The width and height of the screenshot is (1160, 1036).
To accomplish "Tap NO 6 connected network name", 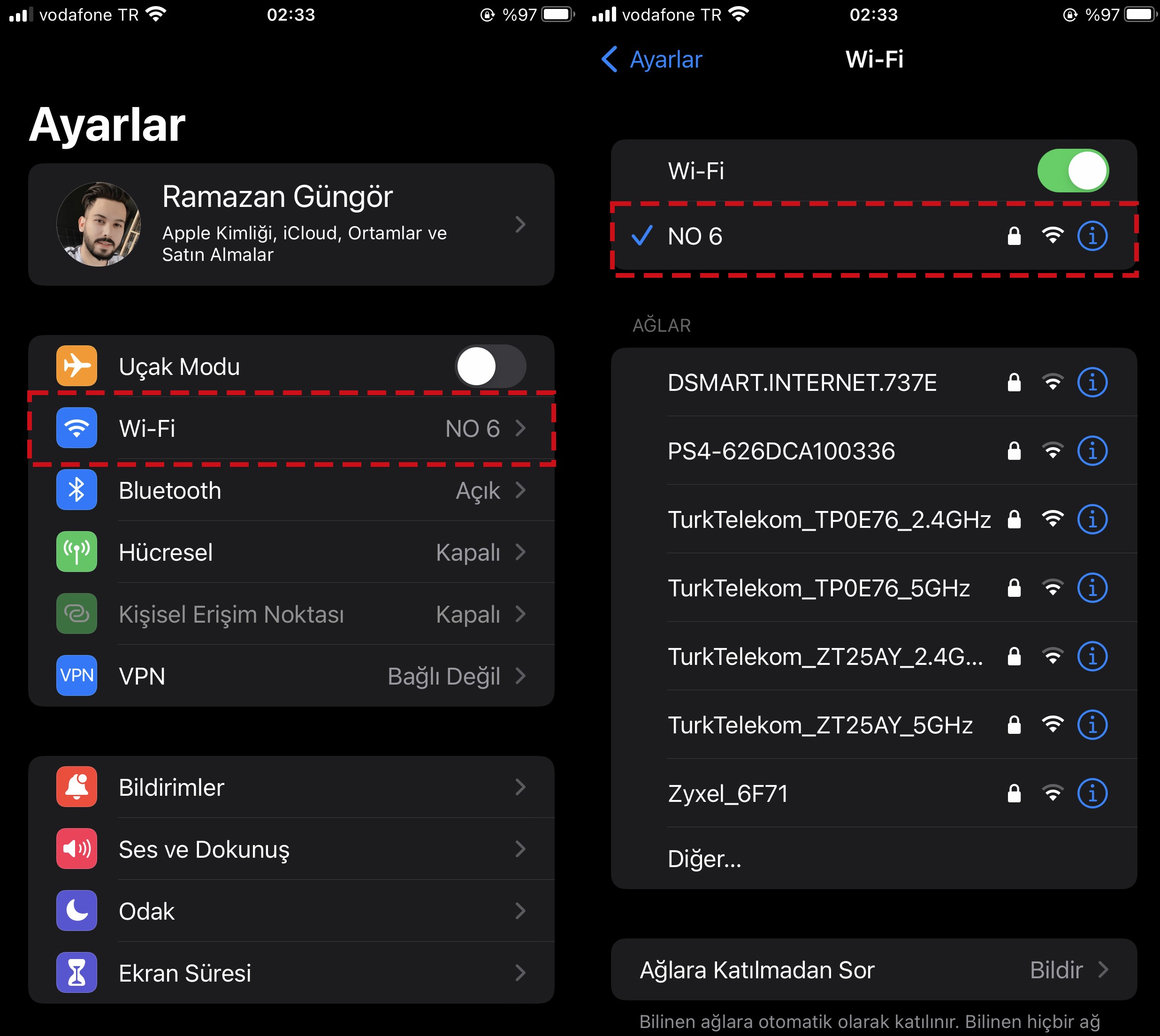I will point(695,236).
